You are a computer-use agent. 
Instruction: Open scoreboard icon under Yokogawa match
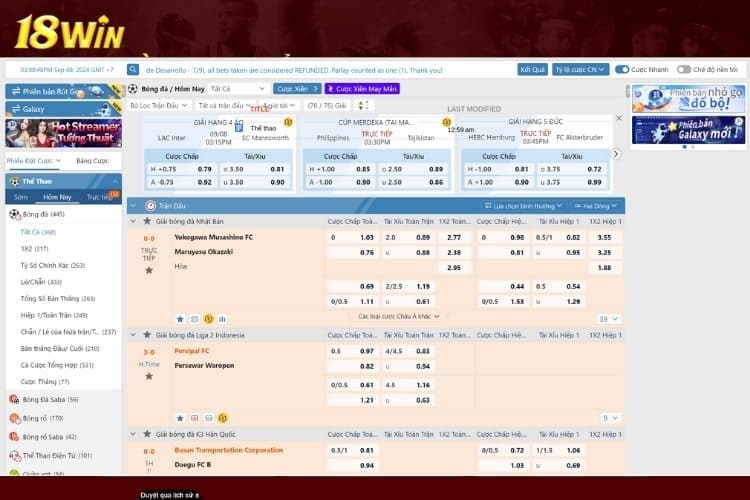[x=195, y=319]
